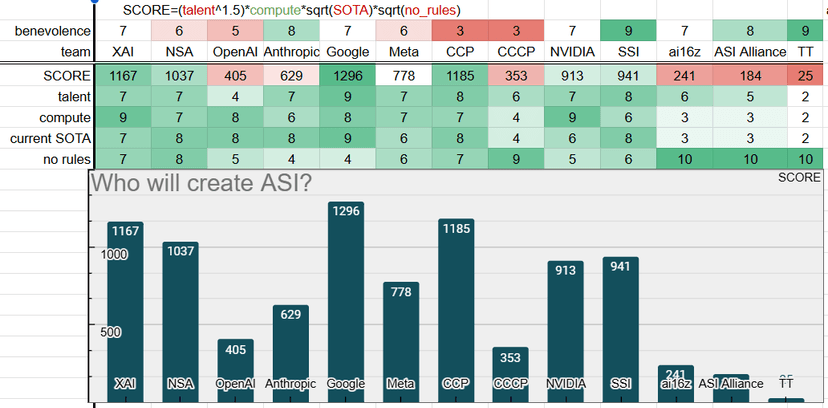The image size is (828, 408).
Task: Select the compute cell 9 for NVIDIA
Action: (572, 118)
